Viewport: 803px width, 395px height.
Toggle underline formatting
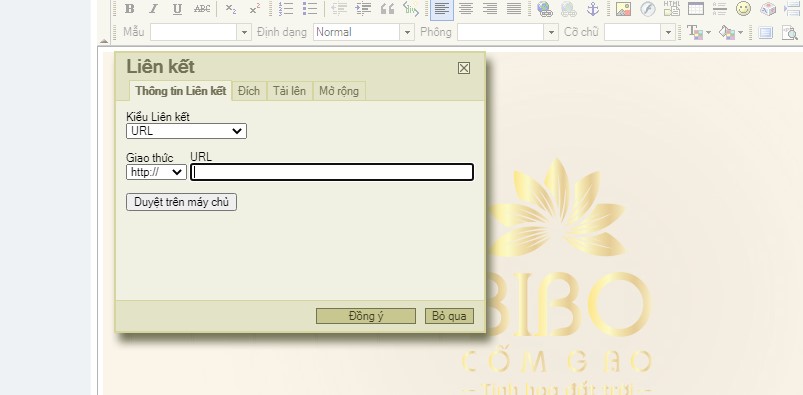(177, 9)
